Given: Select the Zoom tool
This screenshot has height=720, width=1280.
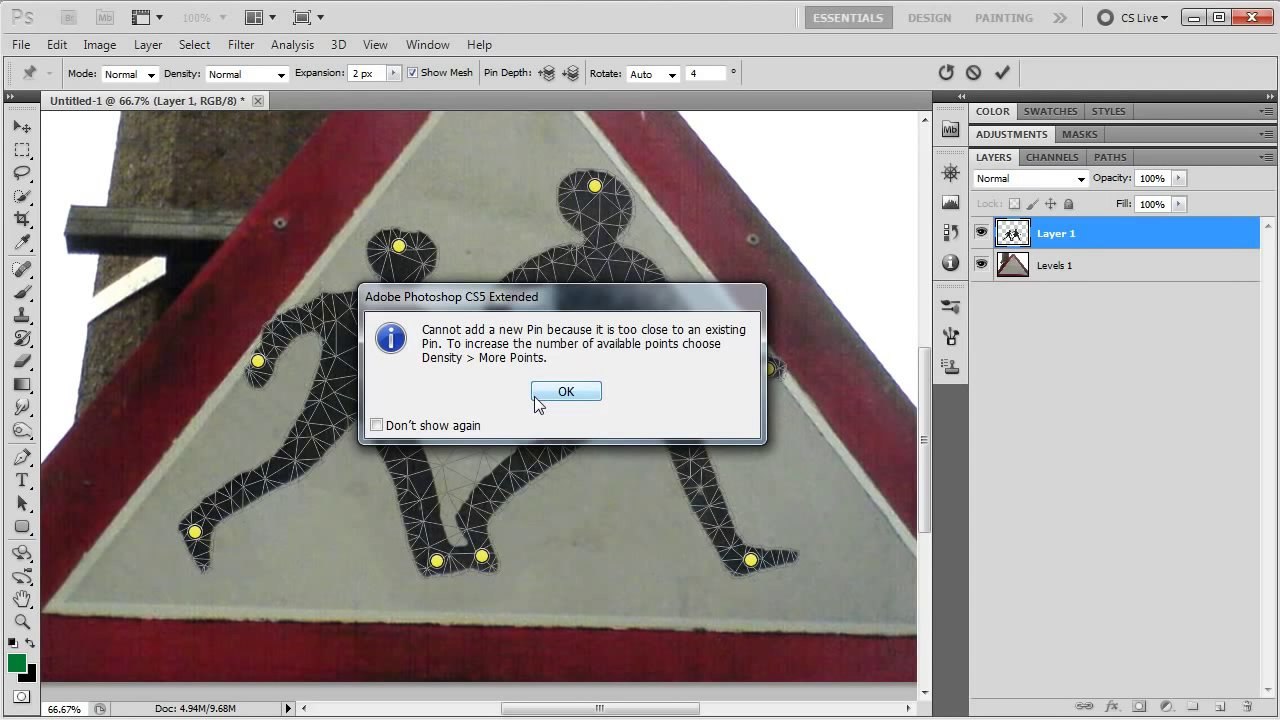Looking at the screenshot, I should click(22, 622).
